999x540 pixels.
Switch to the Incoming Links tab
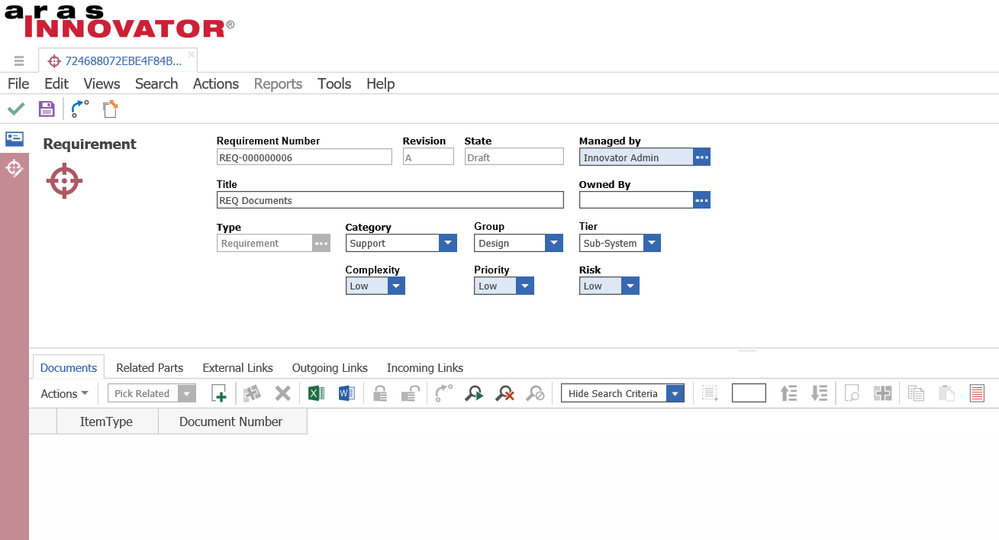point(424,368)
